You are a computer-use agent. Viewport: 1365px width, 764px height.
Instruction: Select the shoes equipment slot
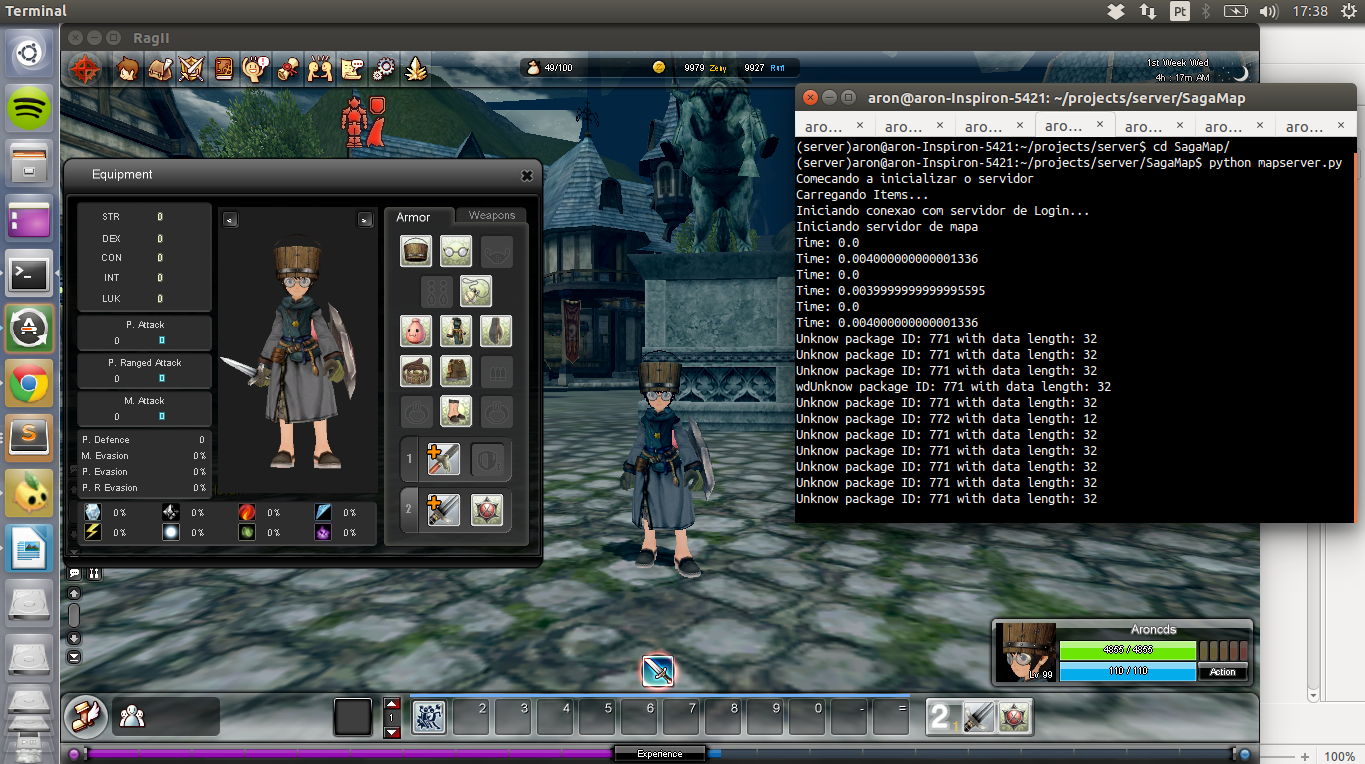click(x=456, y=411)
